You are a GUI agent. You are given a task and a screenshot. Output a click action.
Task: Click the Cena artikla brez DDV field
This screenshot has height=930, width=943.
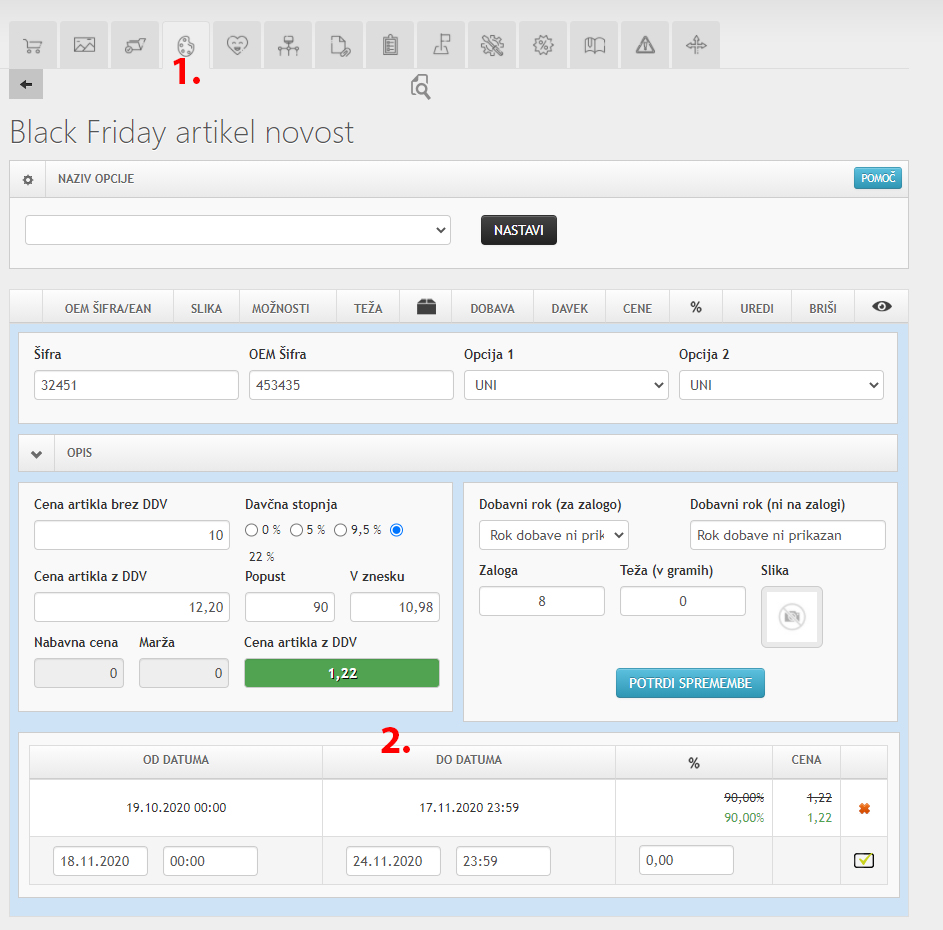(132, 535)
